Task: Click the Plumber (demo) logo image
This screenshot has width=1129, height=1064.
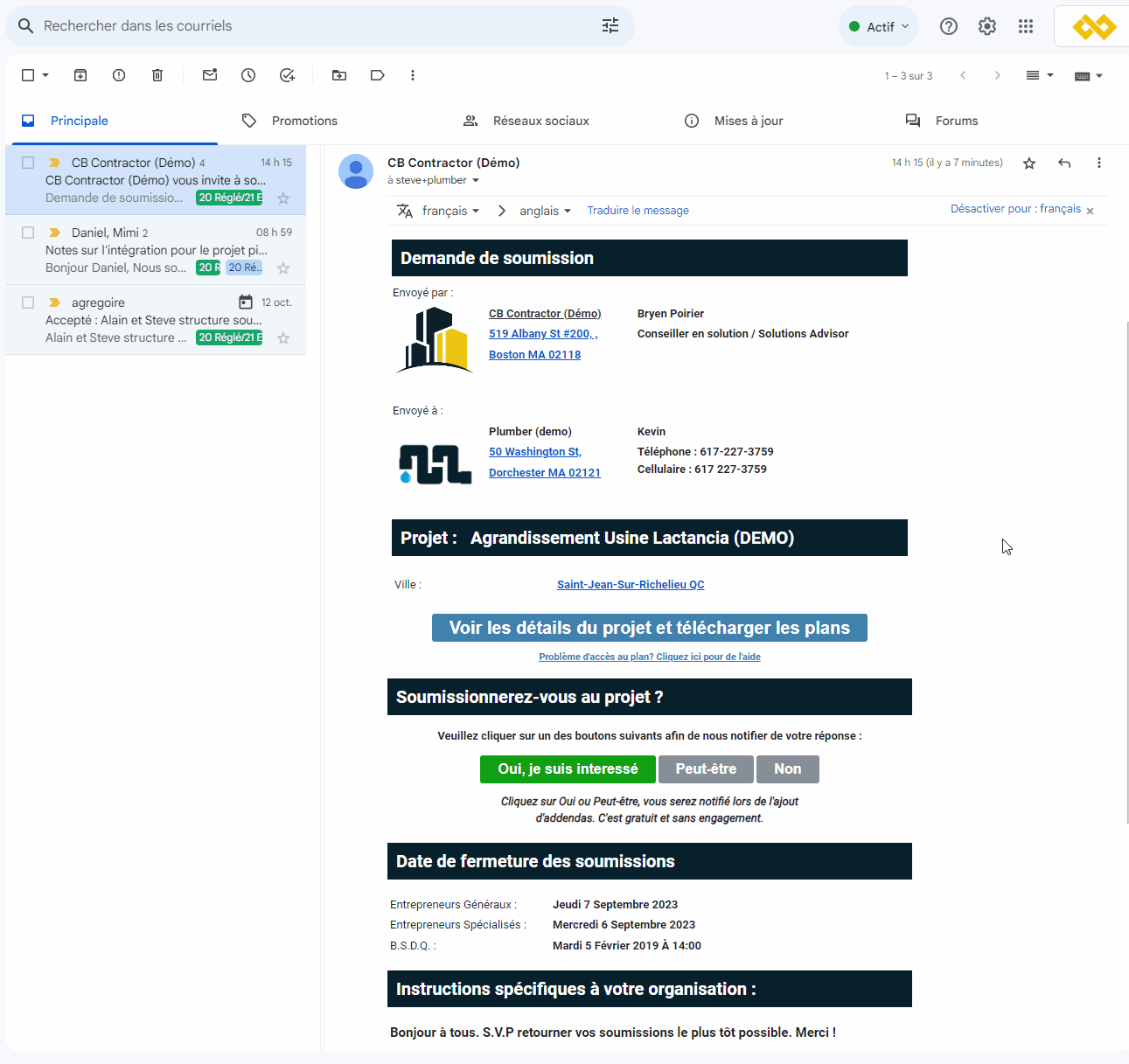Action: point(435,463)
